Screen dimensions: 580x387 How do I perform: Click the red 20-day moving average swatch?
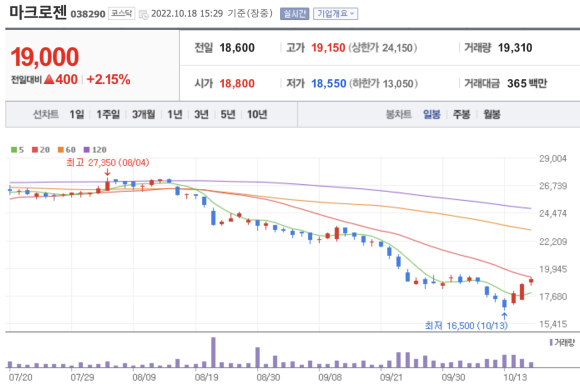pyautogui.click(x=35, y=150)
